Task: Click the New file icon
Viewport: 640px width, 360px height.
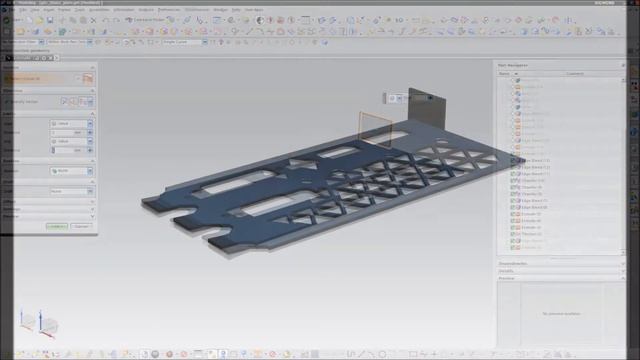Action: 29,20
